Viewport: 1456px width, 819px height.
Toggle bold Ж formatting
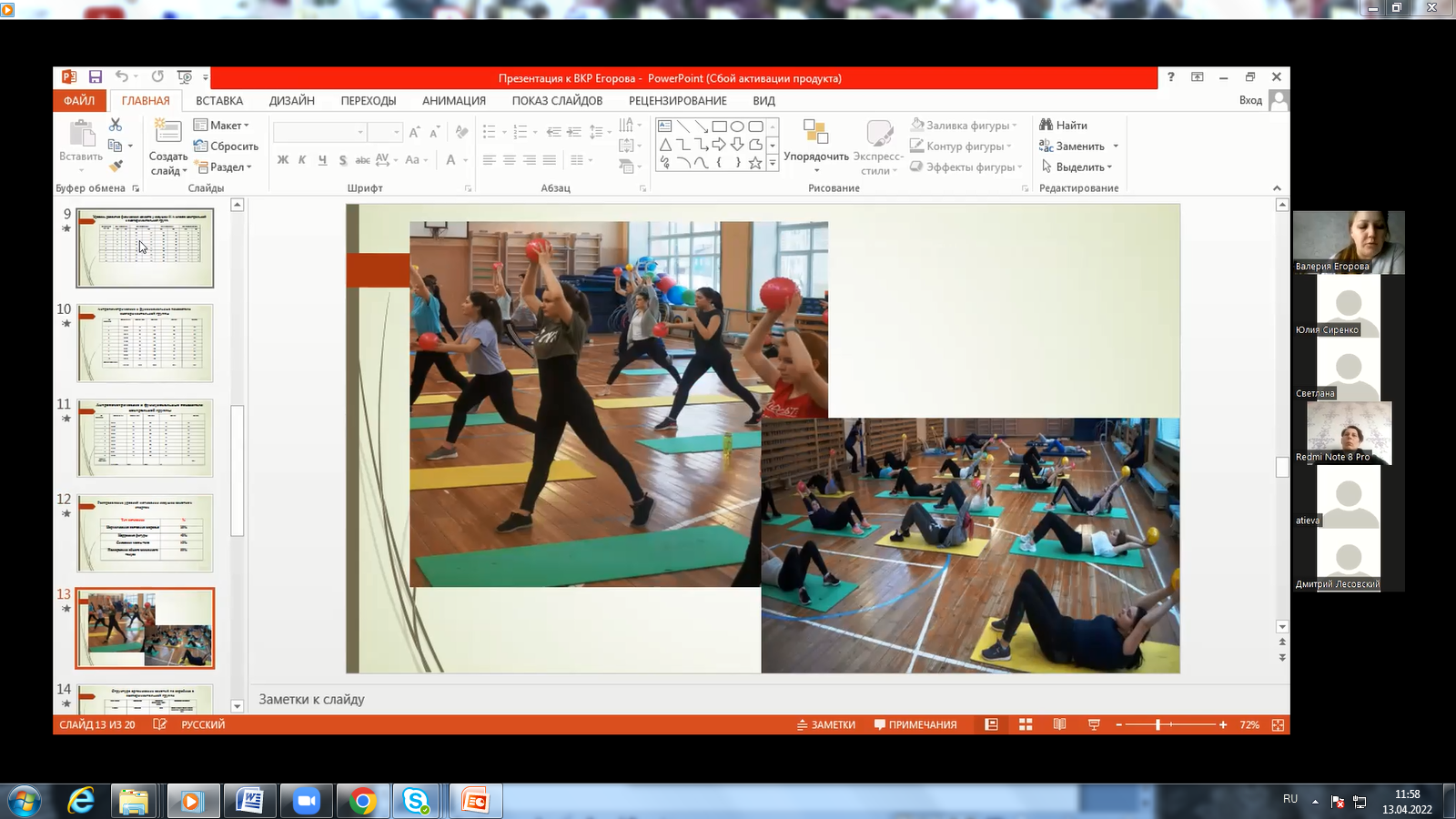[283, 160]
